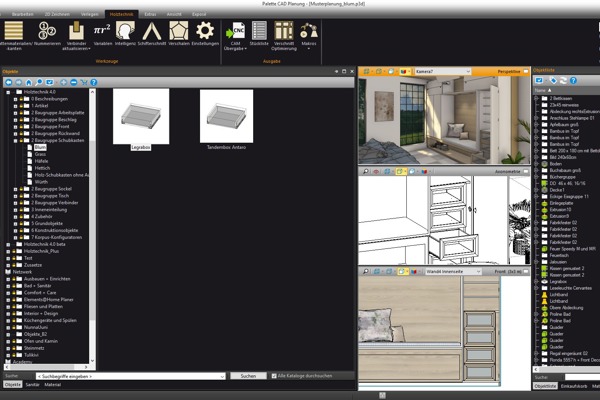Image resolution: width=600 pixels, height=400 pixels.
Task: Switch to the Extras ribbon tab
Action: click(150, 13)
